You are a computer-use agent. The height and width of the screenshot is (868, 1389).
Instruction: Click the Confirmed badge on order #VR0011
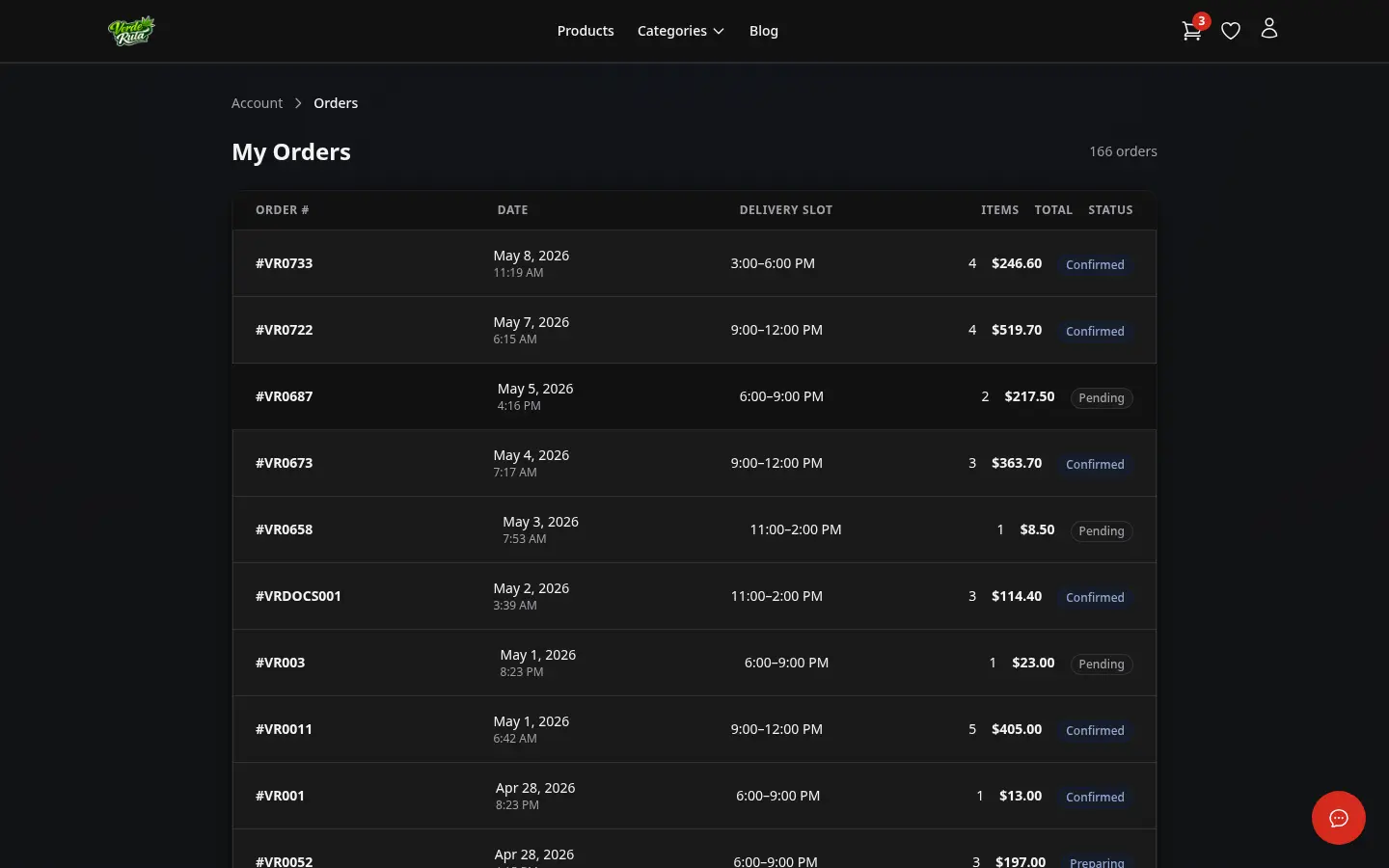point(1095,730)
